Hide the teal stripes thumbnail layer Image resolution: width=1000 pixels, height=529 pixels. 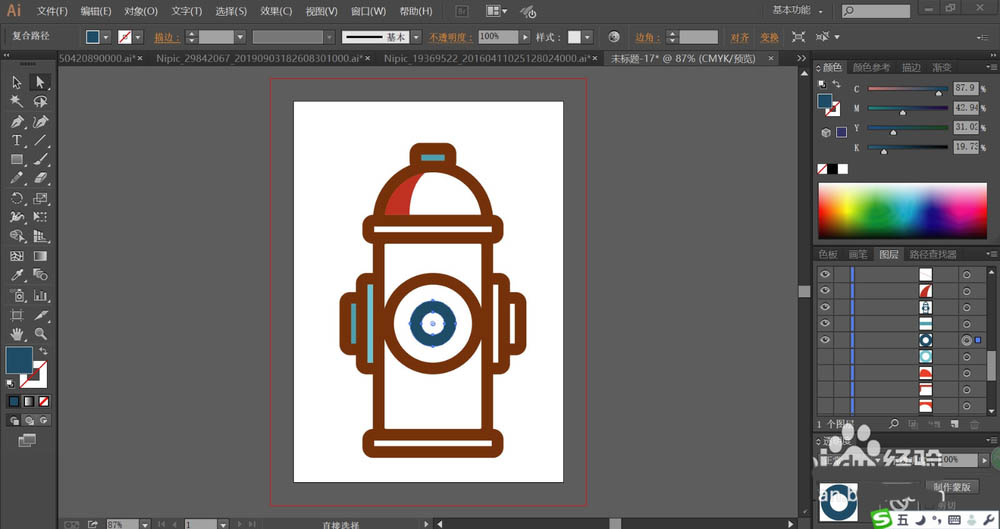[825, 324]
